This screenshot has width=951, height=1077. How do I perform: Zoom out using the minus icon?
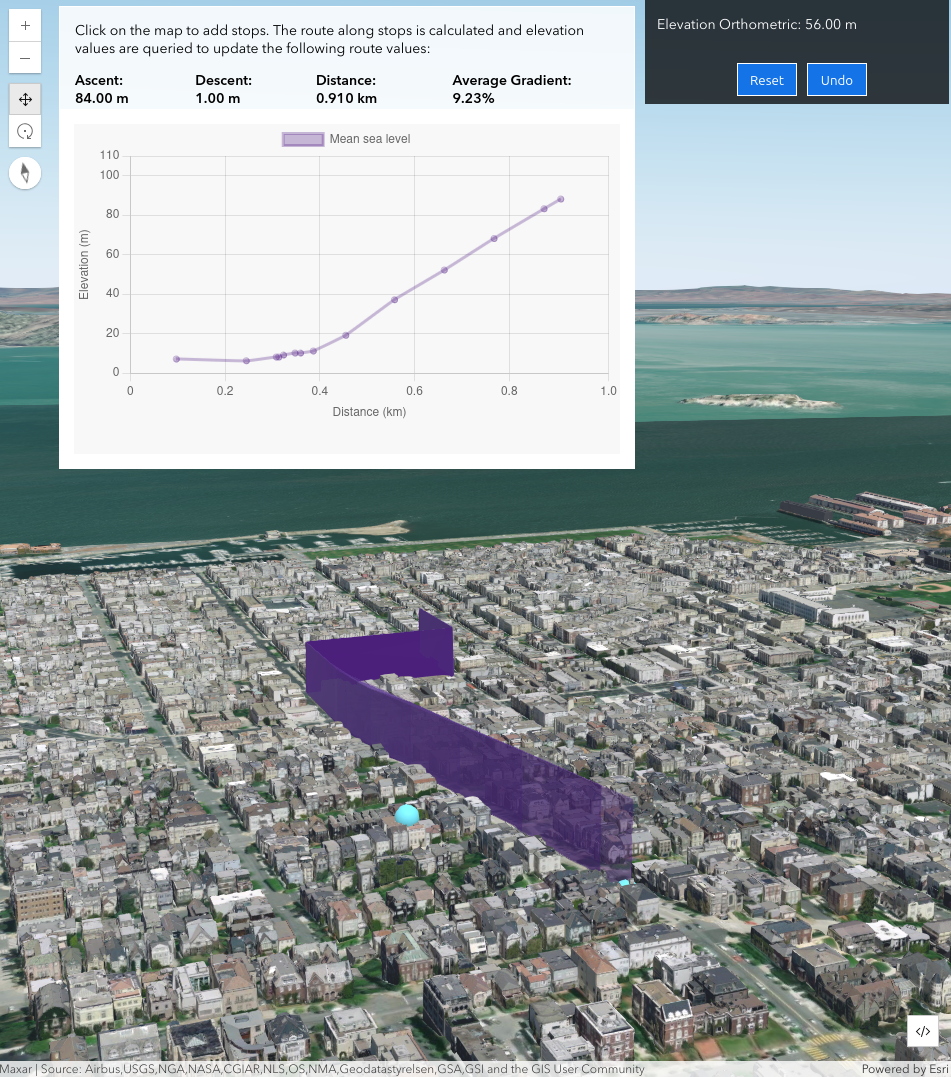pos(24,58)
